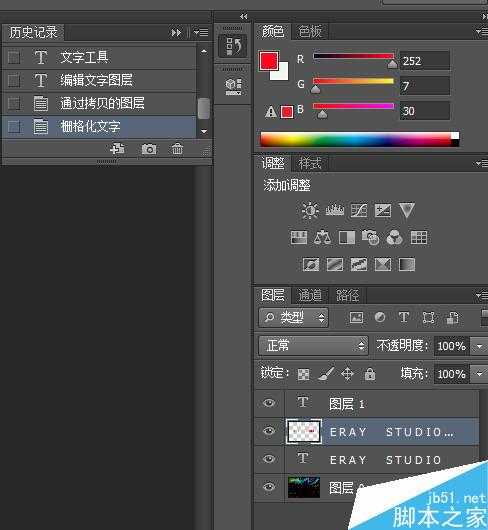Switch to the 样式 styles tab
The height and width of the screenshot is (530, 488).
click(310, 164)
